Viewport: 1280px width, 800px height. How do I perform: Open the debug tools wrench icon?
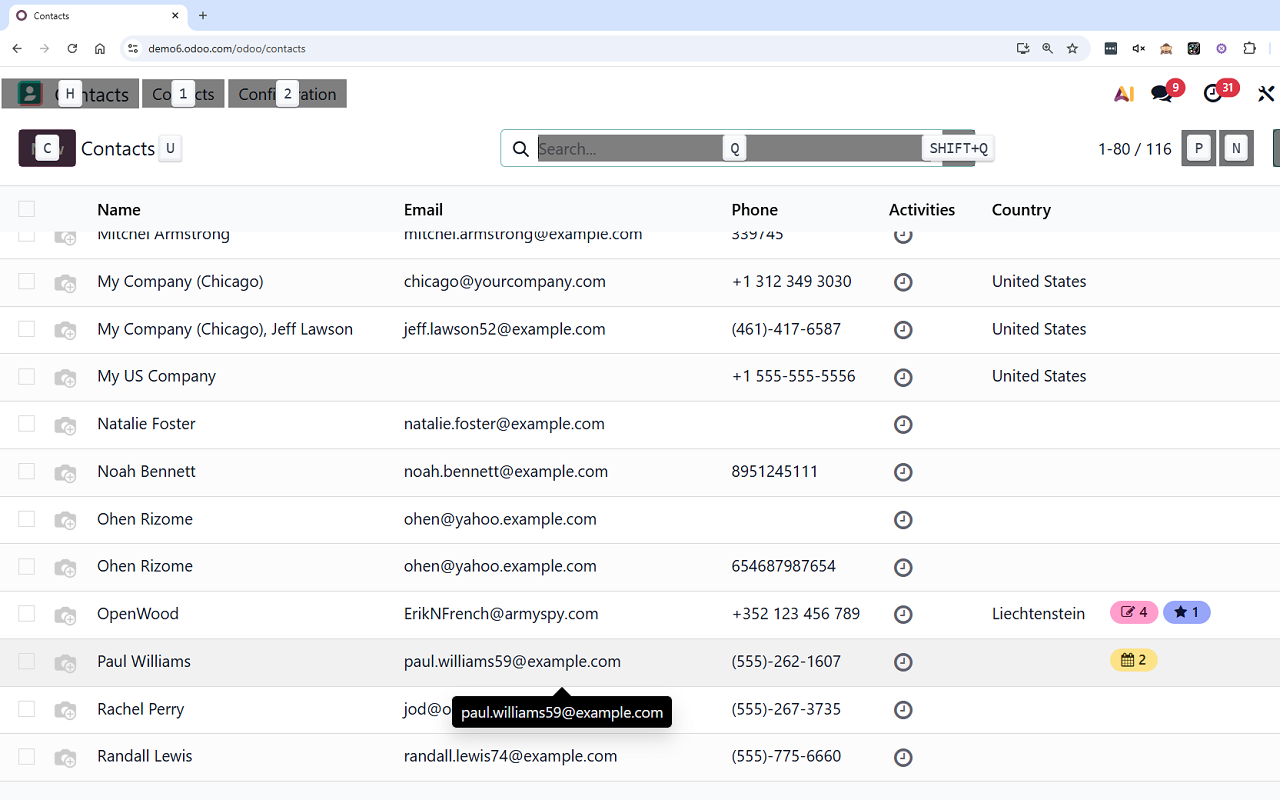coord(1266,94)
